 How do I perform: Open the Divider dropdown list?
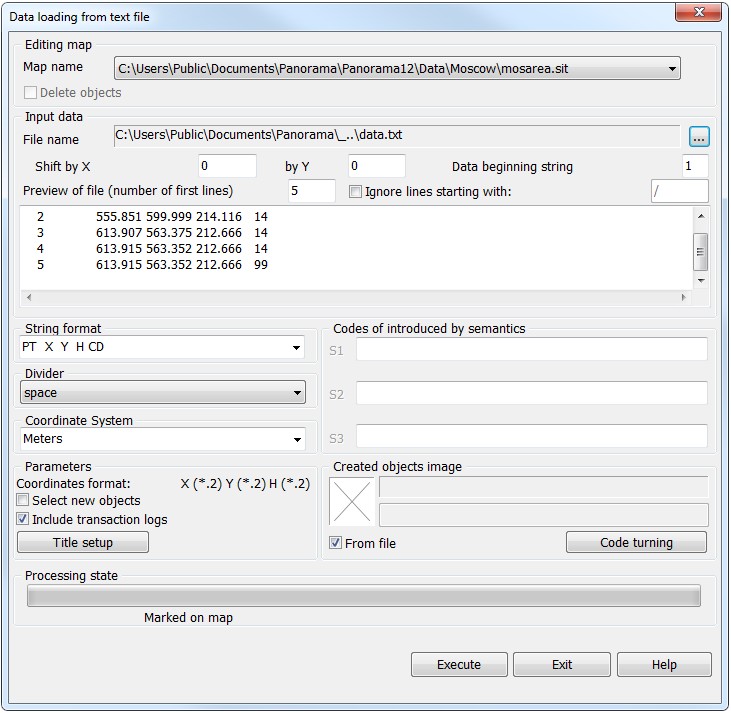tap(297, 394)
